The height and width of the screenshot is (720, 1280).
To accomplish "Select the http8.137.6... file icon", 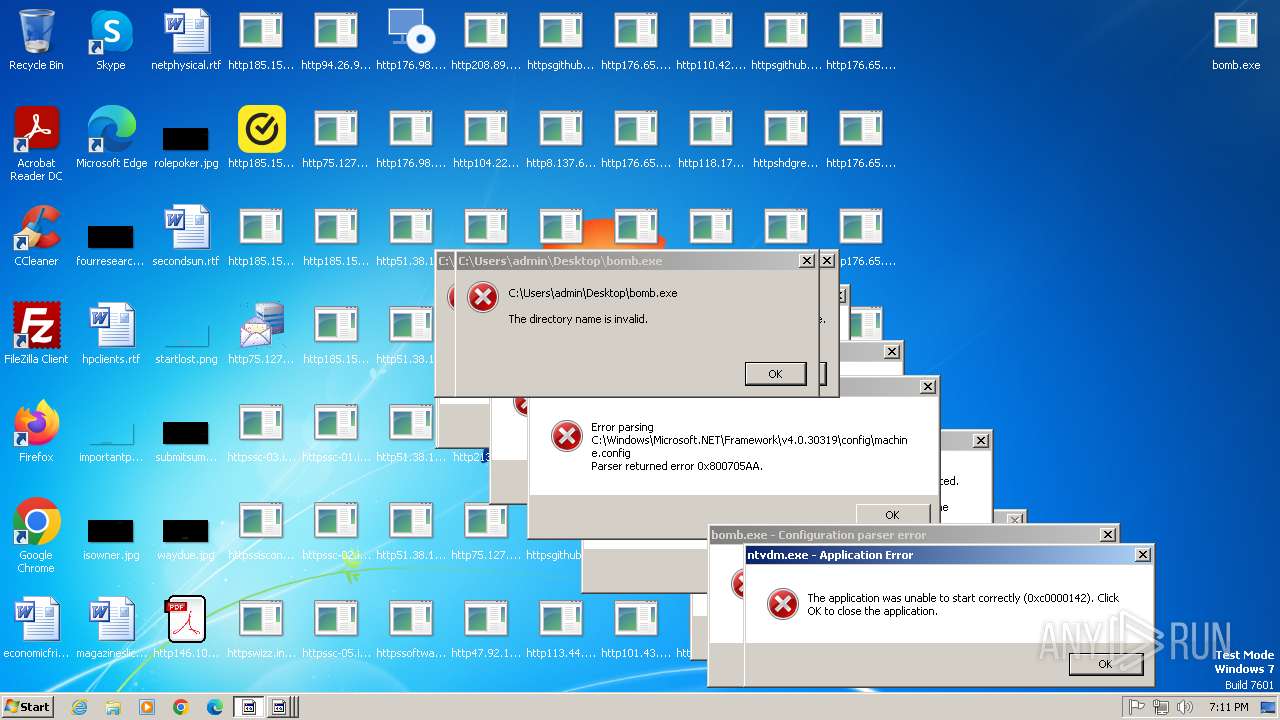I will [x=561, y=138].
